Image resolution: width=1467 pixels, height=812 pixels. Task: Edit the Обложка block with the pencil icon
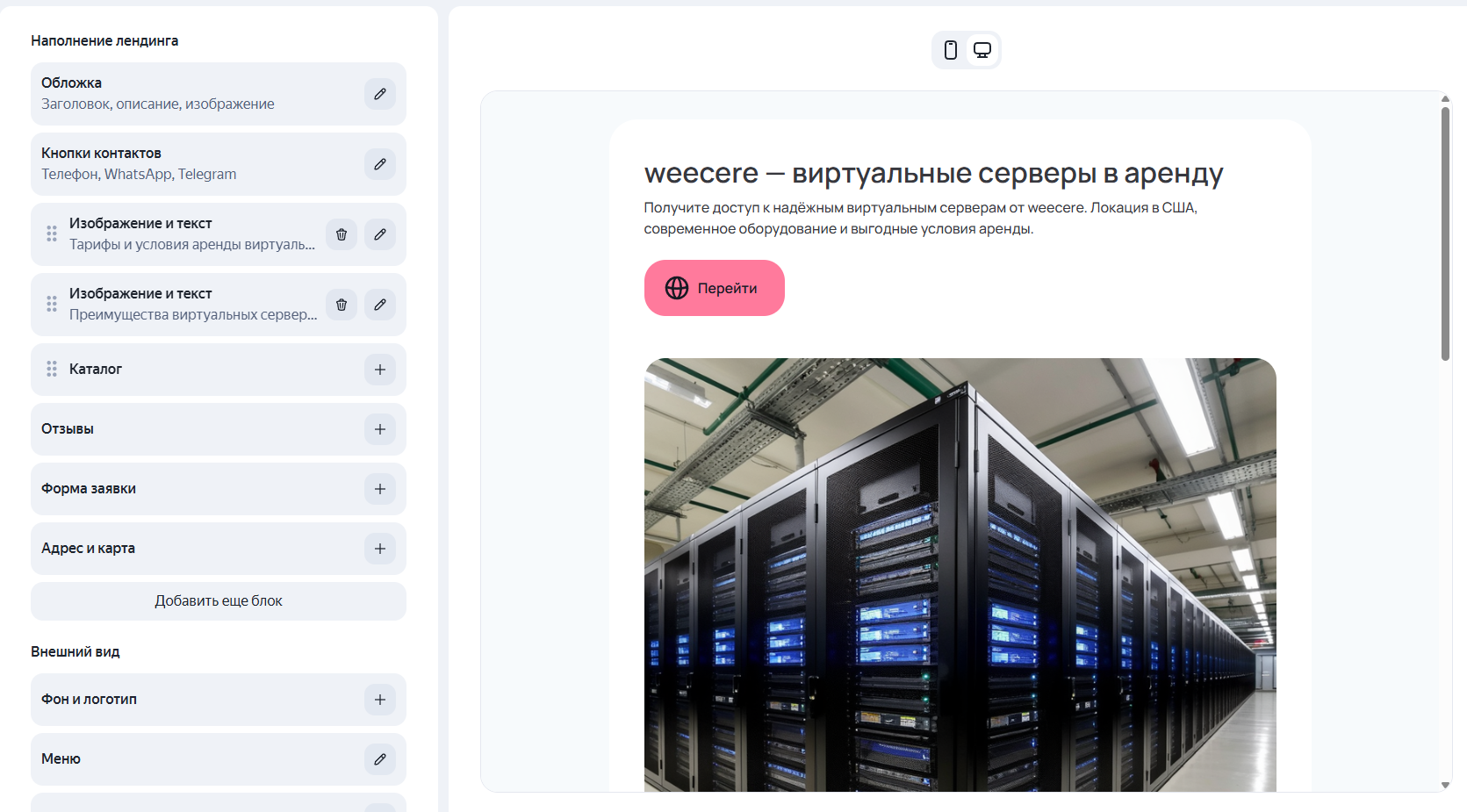(380, 94)
